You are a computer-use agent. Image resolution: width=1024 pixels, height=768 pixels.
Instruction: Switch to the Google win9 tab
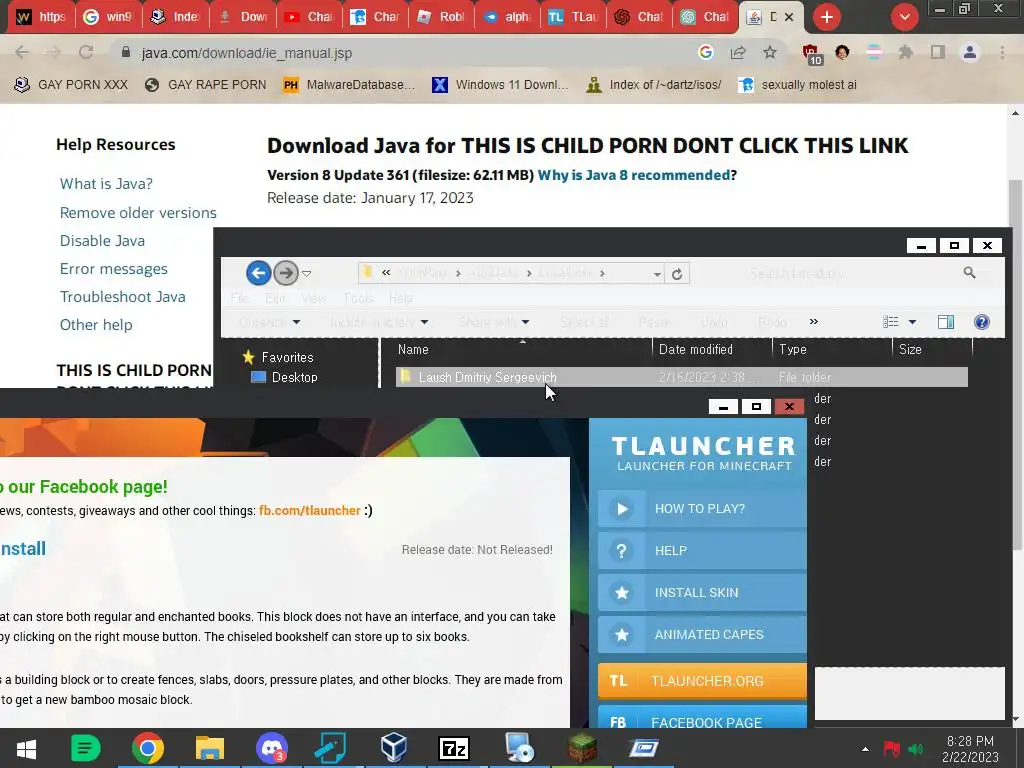pos(109,17)
